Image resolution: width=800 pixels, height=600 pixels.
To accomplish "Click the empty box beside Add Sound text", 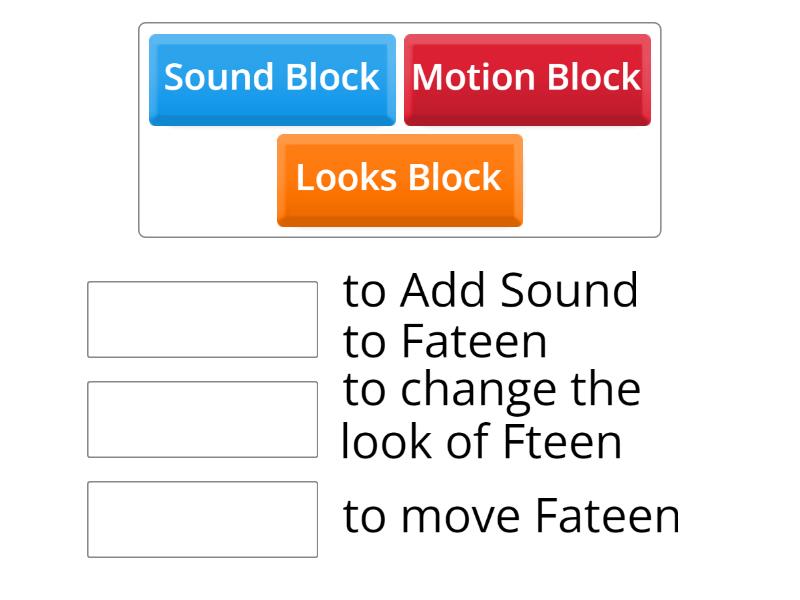I will click(x=202, y=319).
